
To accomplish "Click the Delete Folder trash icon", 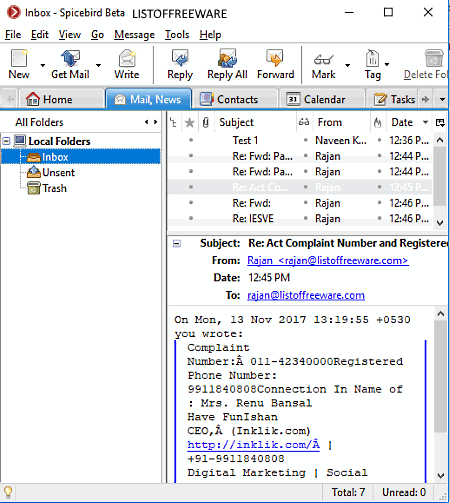I will [x=434, y=58].
